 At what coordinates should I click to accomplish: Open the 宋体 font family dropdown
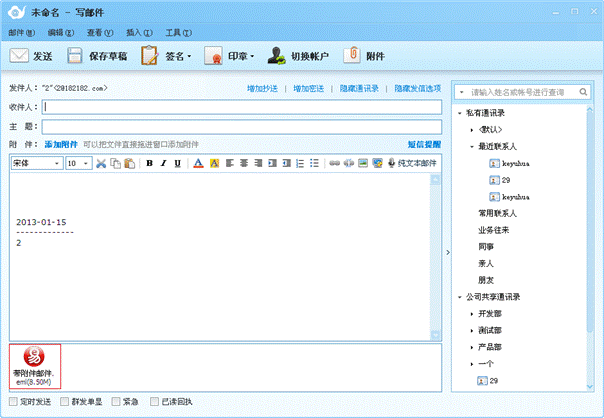36,163
